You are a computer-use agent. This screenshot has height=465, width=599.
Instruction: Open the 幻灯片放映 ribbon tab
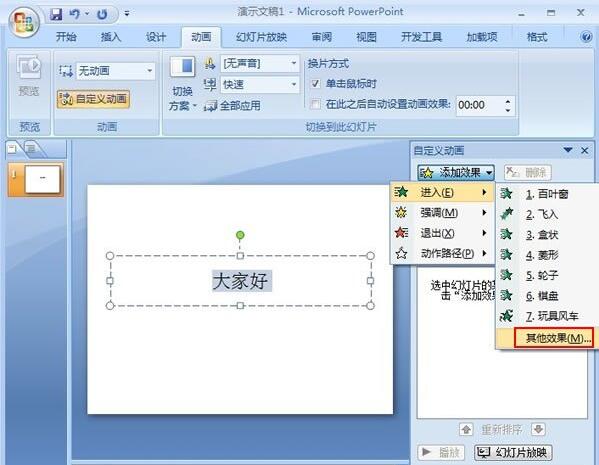(261, 37)
